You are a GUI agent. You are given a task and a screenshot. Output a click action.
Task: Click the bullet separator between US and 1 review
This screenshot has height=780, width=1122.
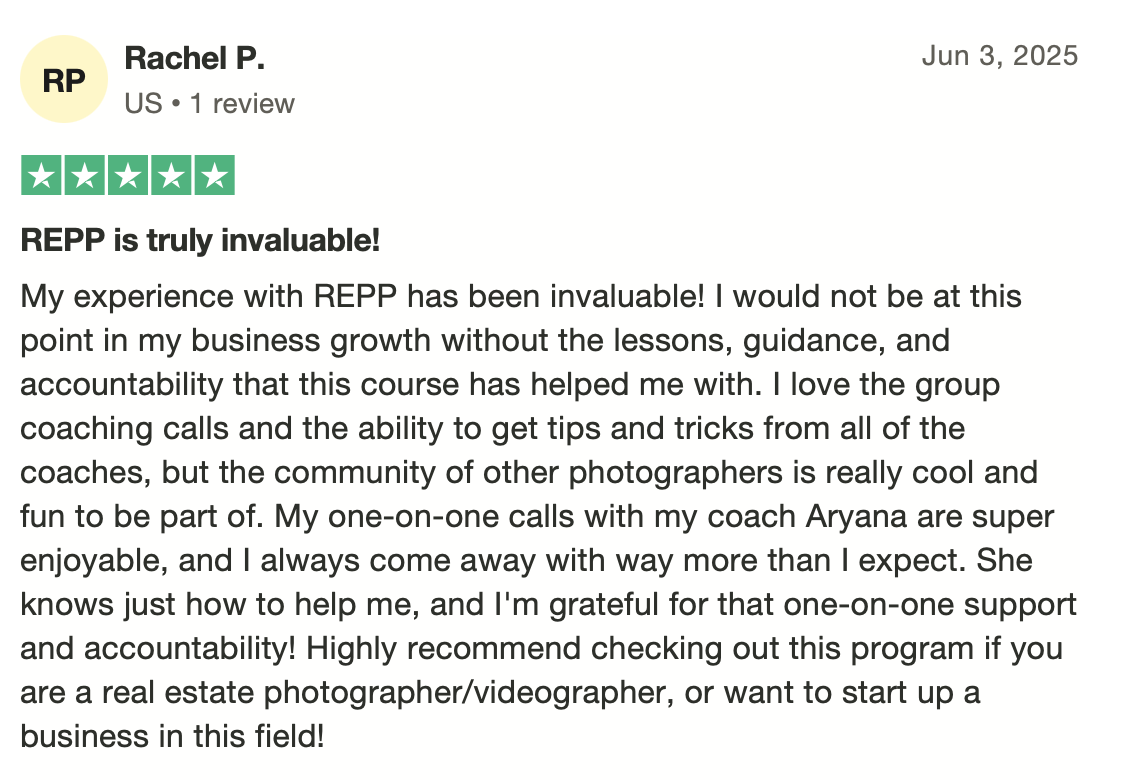point(176,104)
